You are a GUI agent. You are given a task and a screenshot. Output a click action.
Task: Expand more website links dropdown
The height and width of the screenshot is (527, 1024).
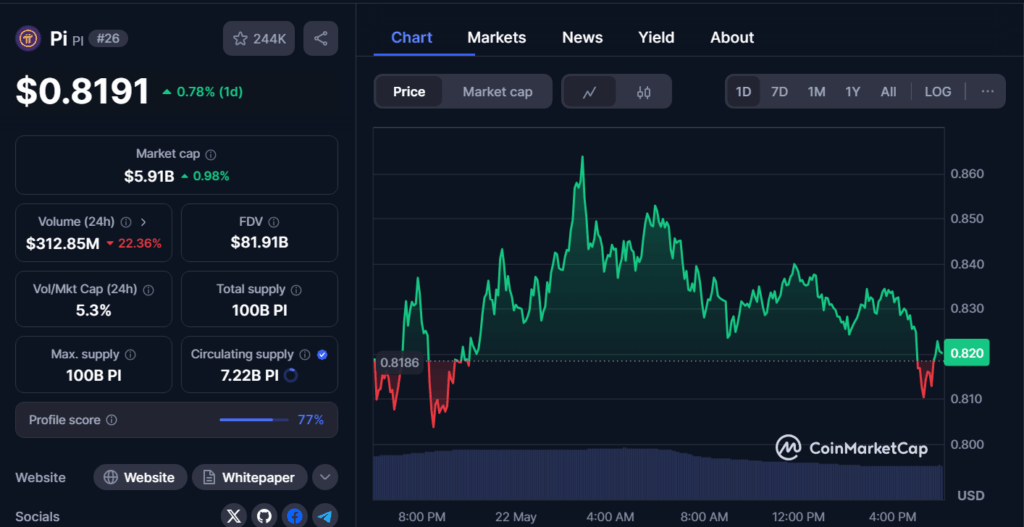[325, 477]
